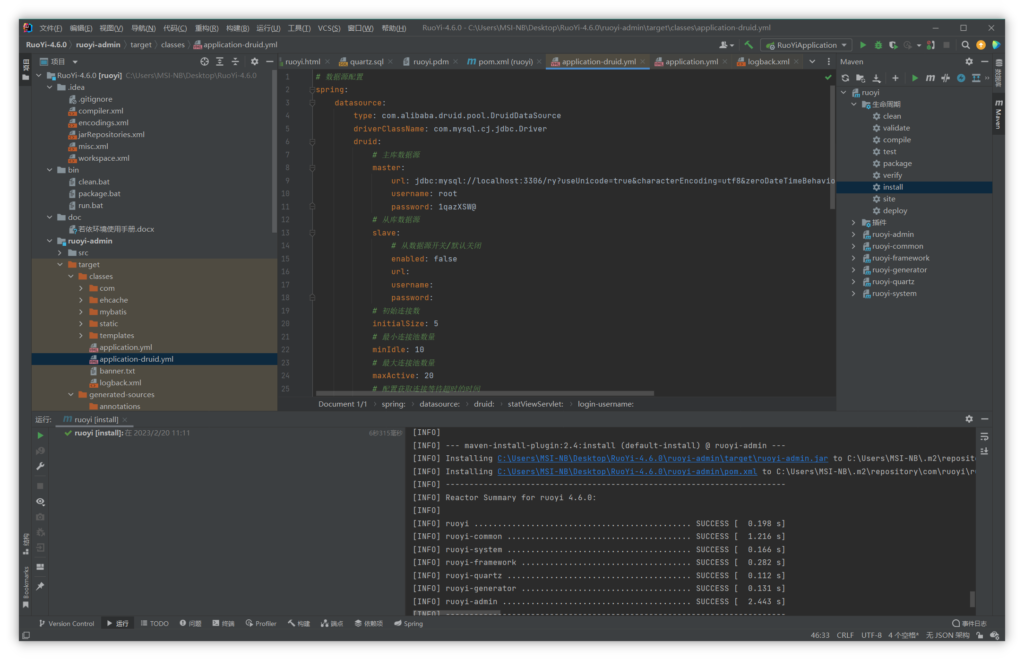
Task: Open Run panel settings gear
Action: (969, 419)
